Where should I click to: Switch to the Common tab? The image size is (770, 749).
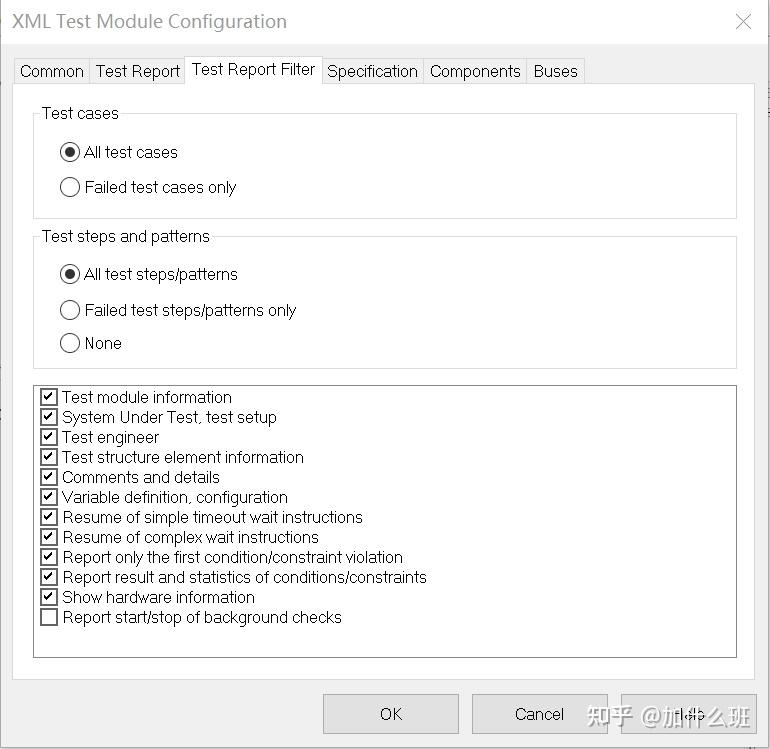(x=52, y=71)
